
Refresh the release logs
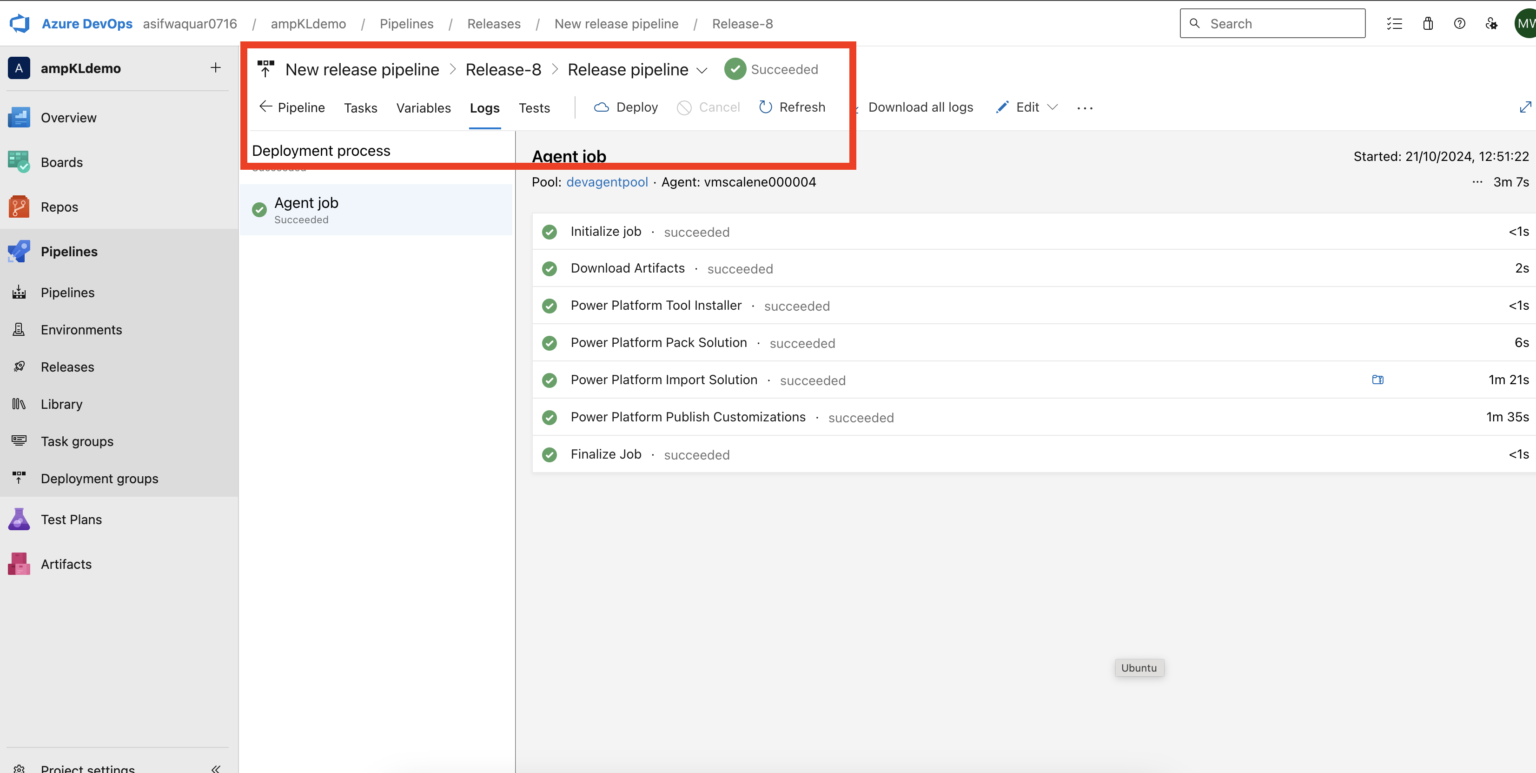pos(792,107)
